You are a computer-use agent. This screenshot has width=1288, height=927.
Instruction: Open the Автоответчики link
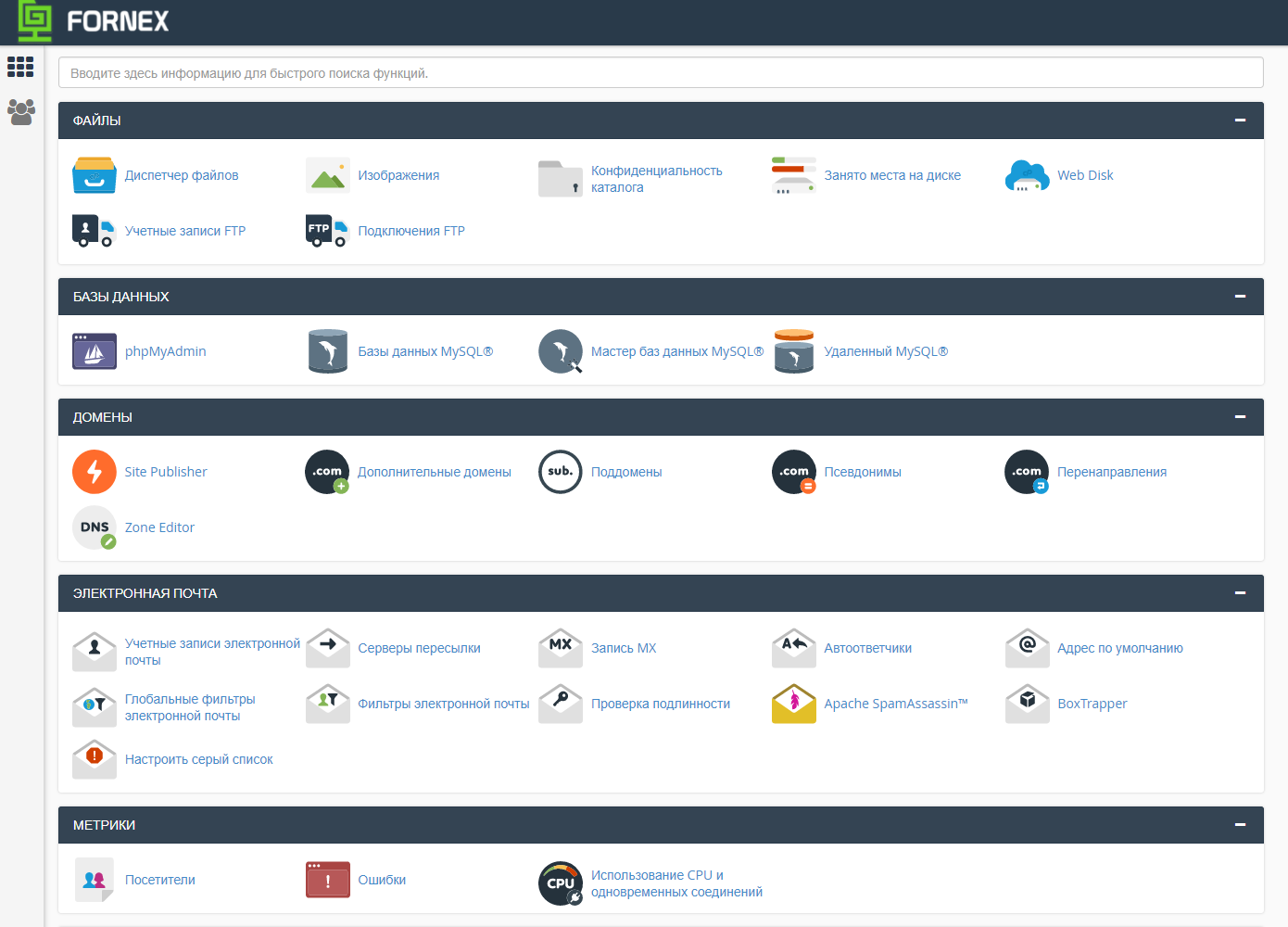pyautogui.click(x=867, y=648)
